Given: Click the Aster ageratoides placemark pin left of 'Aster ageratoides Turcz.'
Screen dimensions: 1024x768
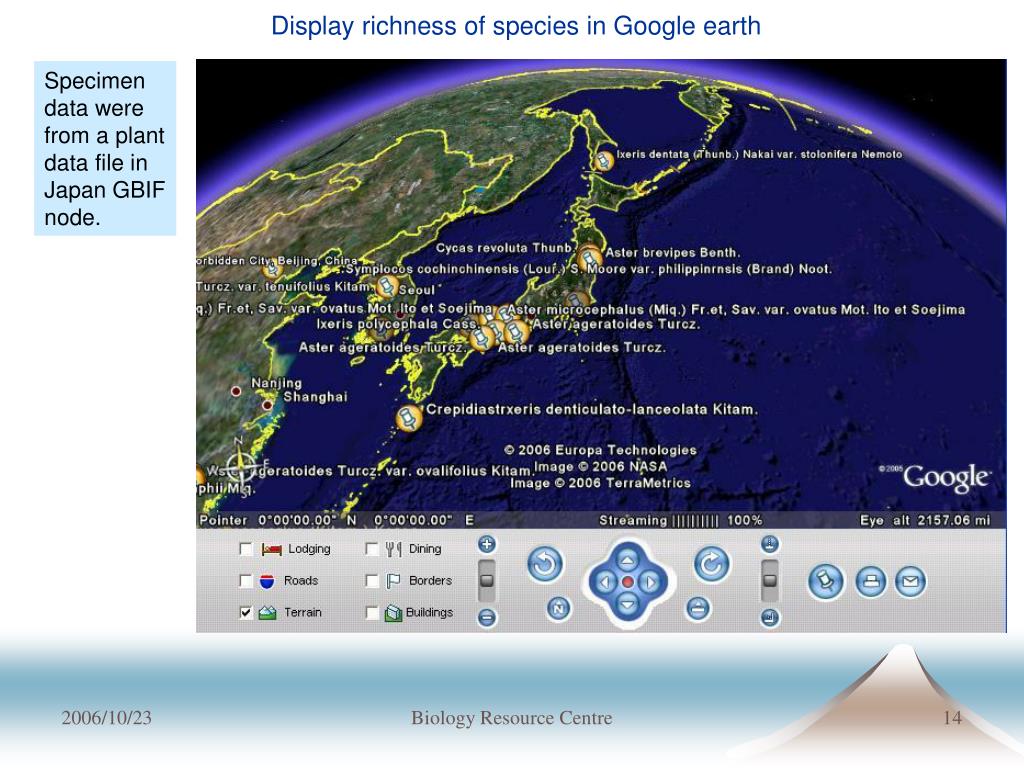Looking at the screenshot, I should [481, 338].
